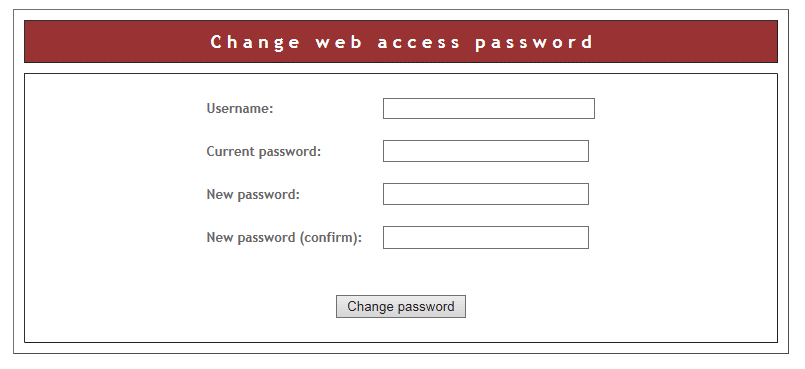
Task: Click the Change password button
Action: click(x=401, y=306)
